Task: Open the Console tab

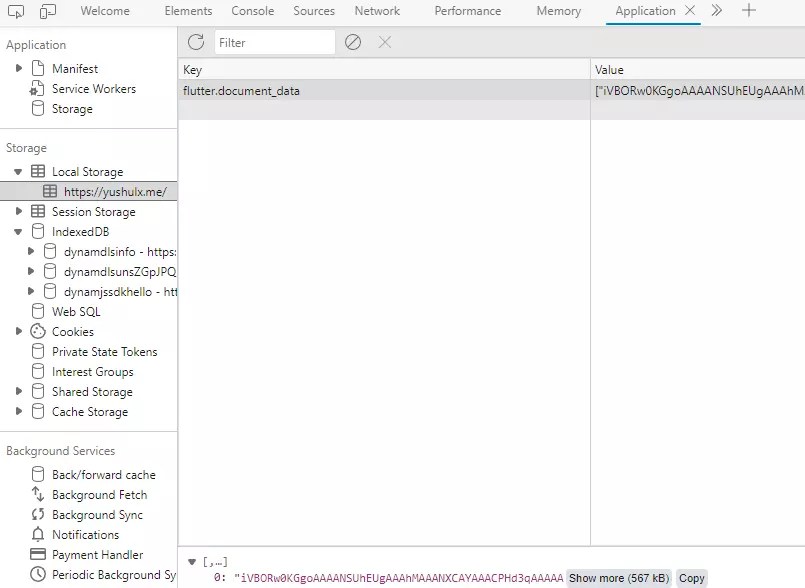Action: pyautogui.click(x=252, y=10)
